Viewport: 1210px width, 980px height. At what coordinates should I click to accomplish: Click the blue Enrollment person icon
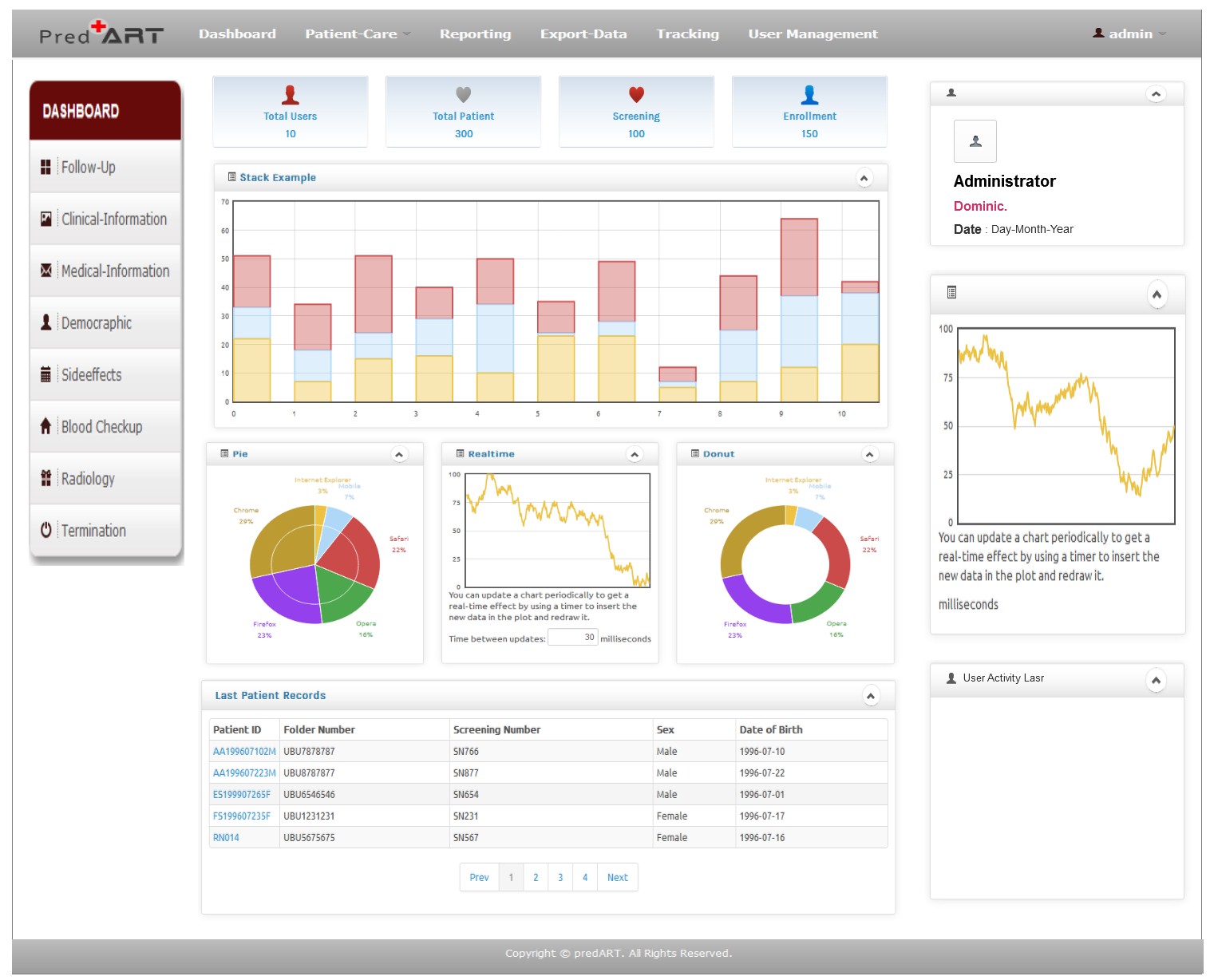click(x=809, y=95)
